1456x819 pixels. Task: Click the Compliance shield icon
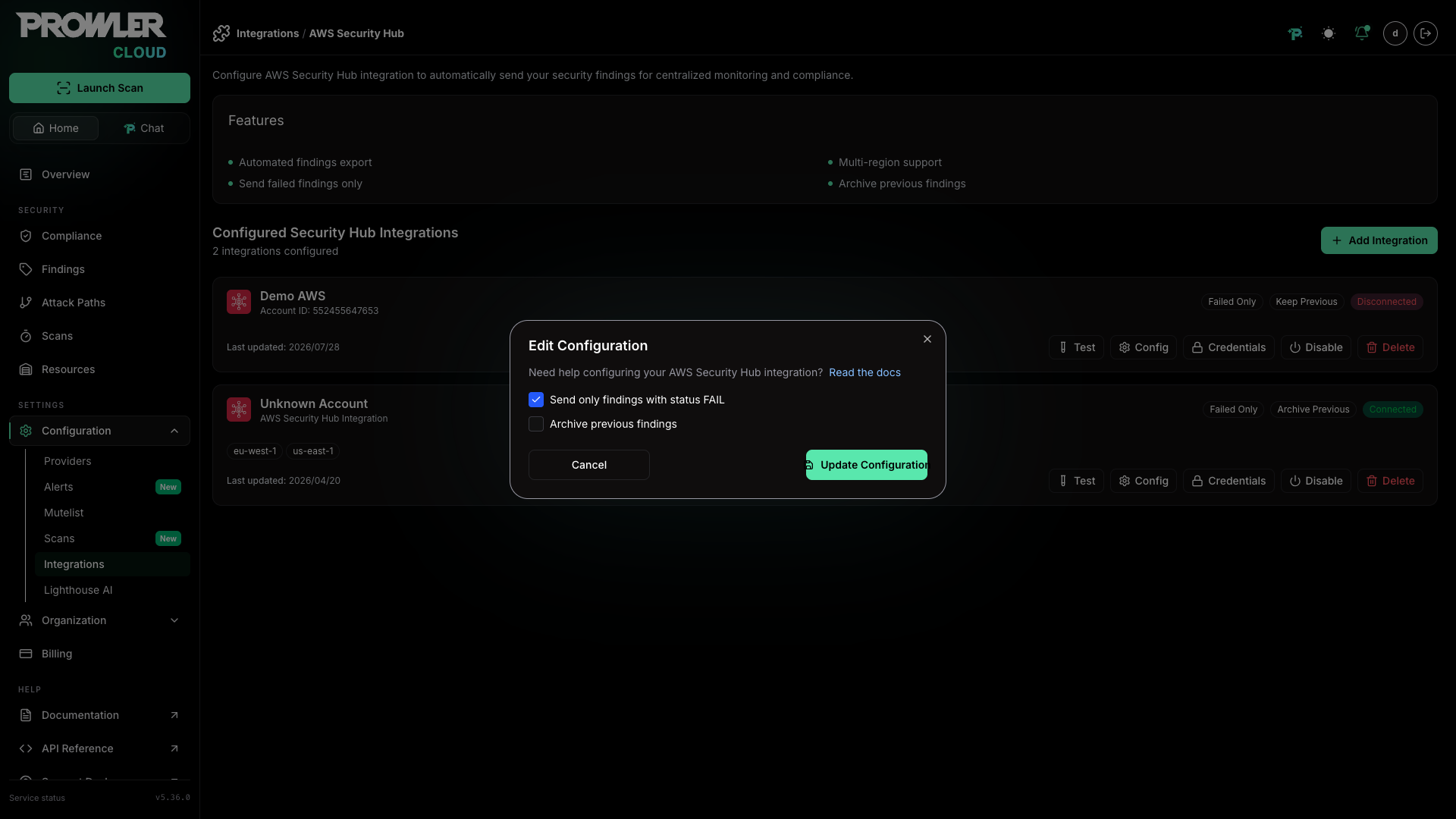(x=26, y=236)
